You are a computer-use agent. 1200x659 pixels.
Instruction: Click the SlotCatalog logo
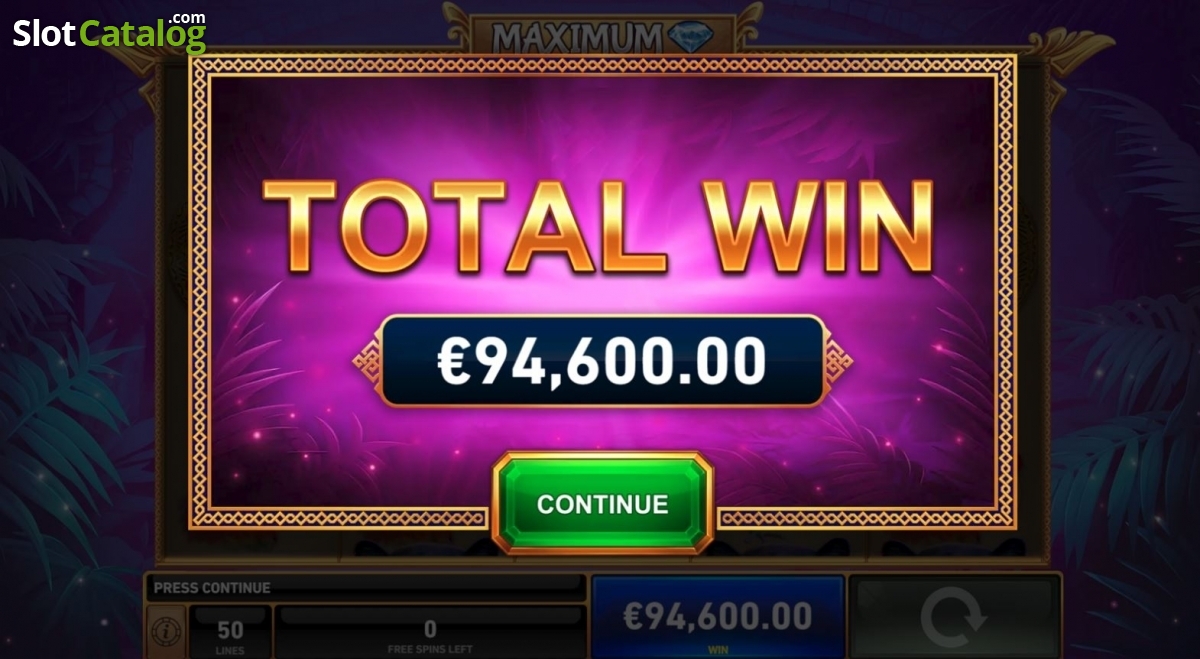110,33
